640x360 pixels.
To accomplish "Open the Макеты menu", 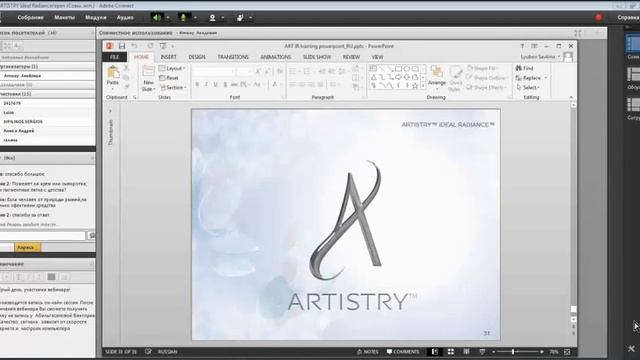I will pyautogui.click(x=64, y=18).
